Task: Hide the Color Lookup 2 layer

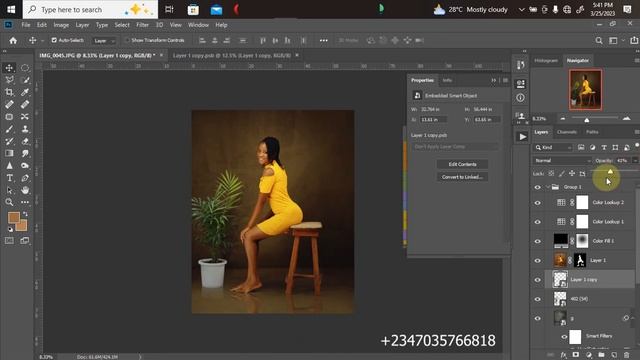Action: pyautogui.click(x=538, y=202)
